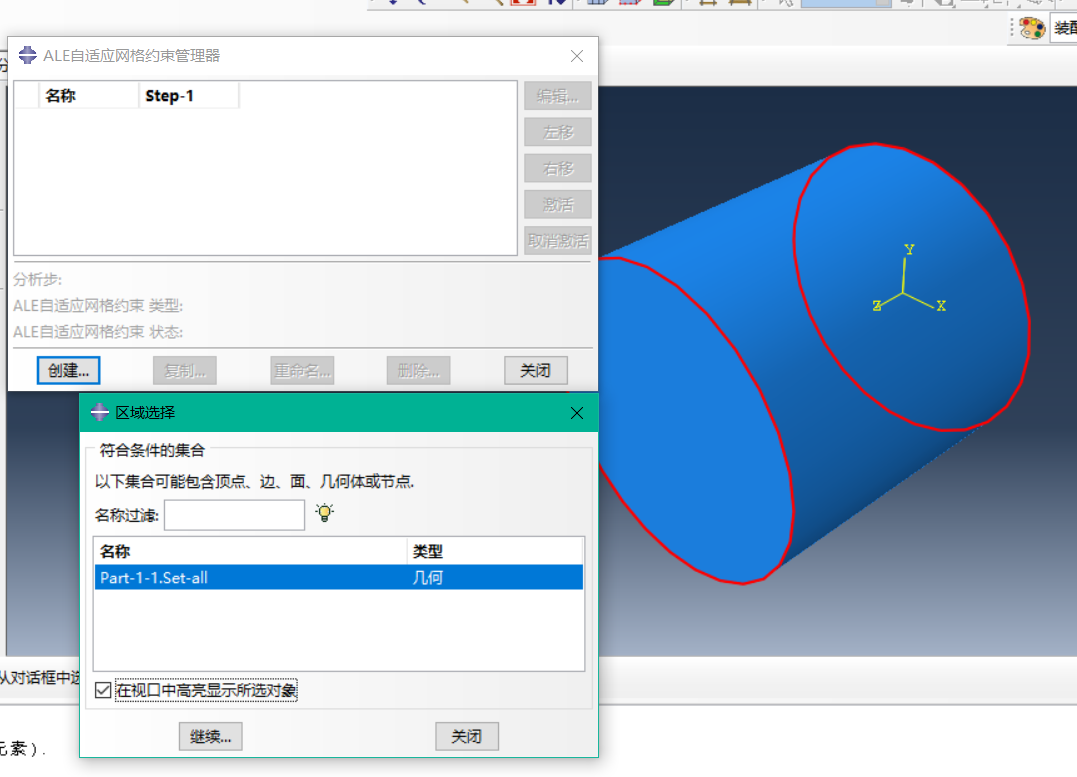Click the Step-1 column header
Screen dimensions: 1077x777
coord(188,96)
